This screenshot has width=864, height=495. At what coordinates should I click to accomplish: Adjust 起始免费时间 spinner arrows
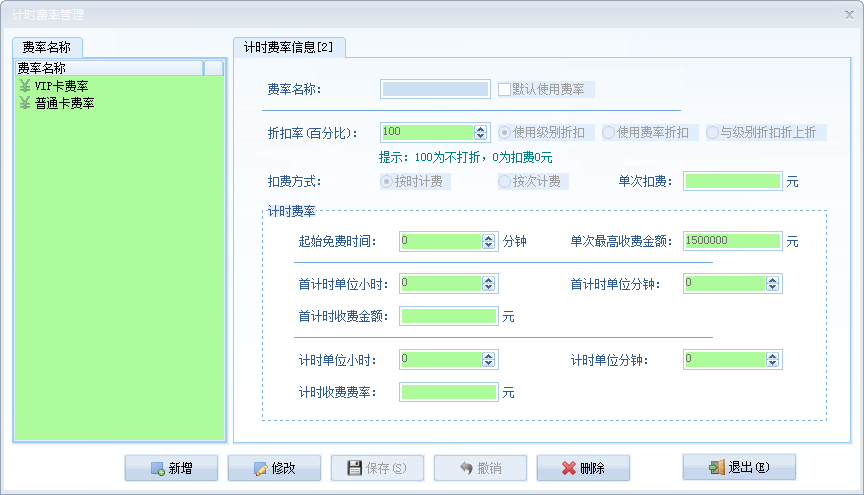click(x=488, y=241)
